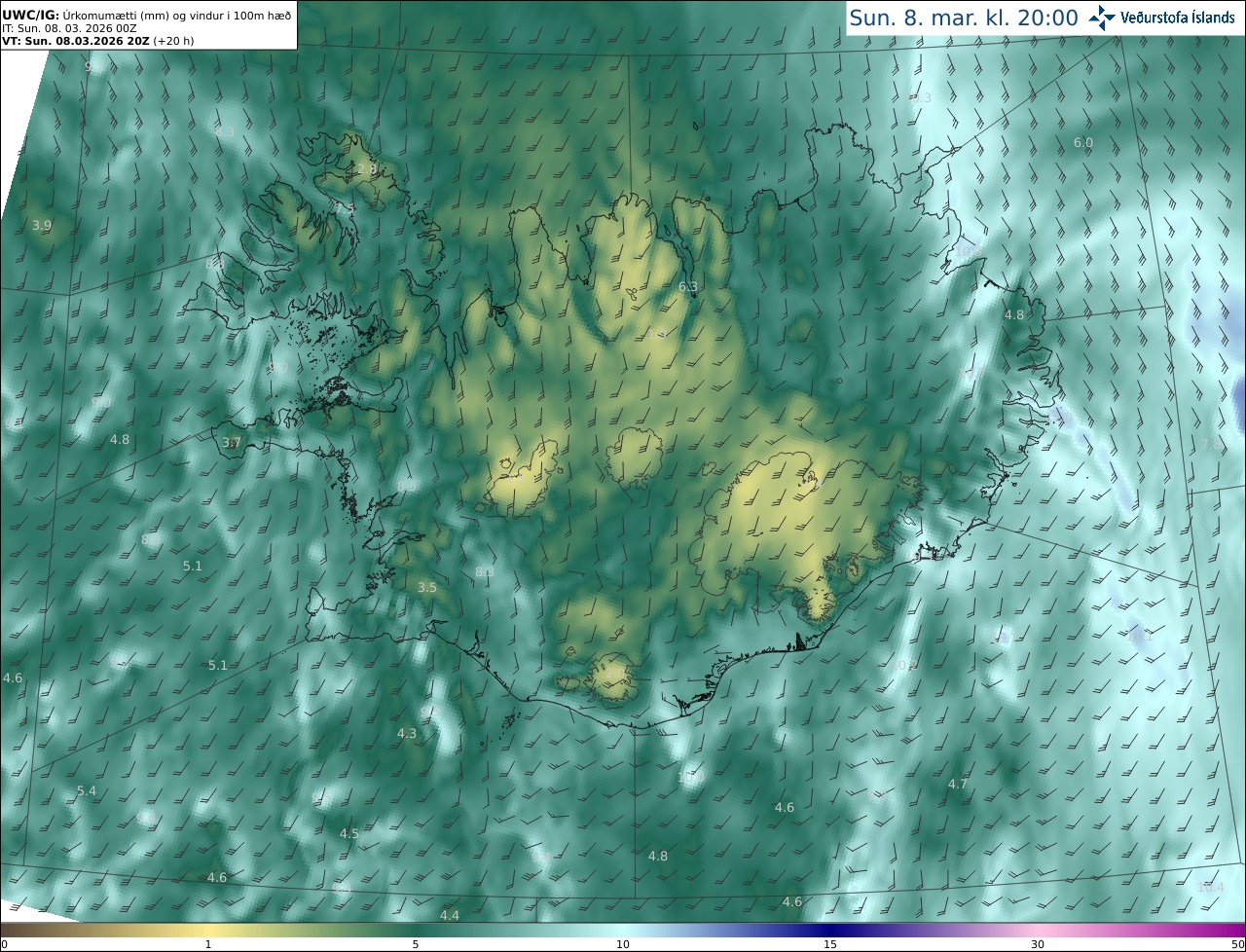Click the 1 tick label on color scale
Screen dimensions: 1246x952
[208, 944]
